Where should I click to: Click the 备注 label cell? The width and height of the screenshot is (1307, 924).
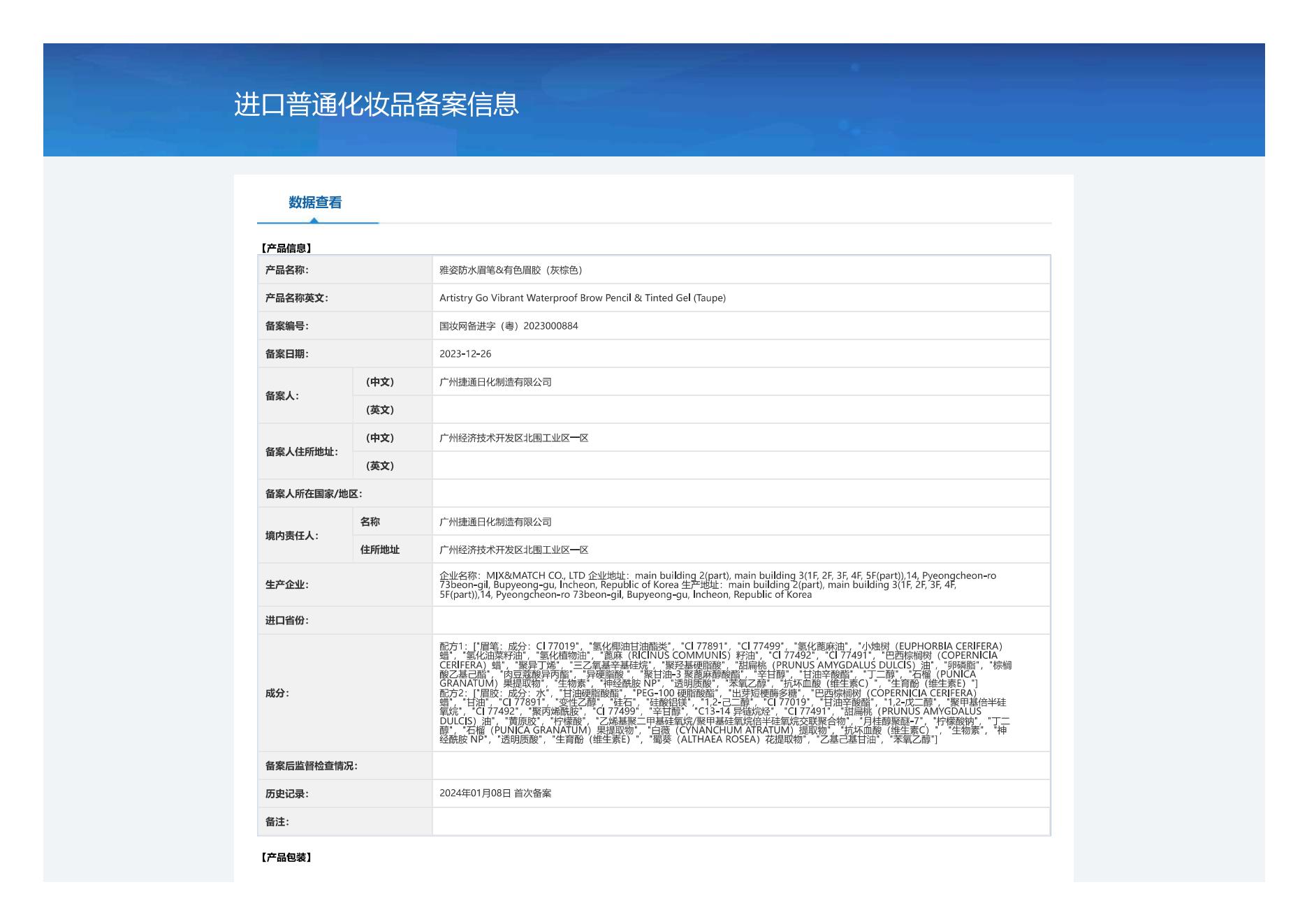pos(345,821)
